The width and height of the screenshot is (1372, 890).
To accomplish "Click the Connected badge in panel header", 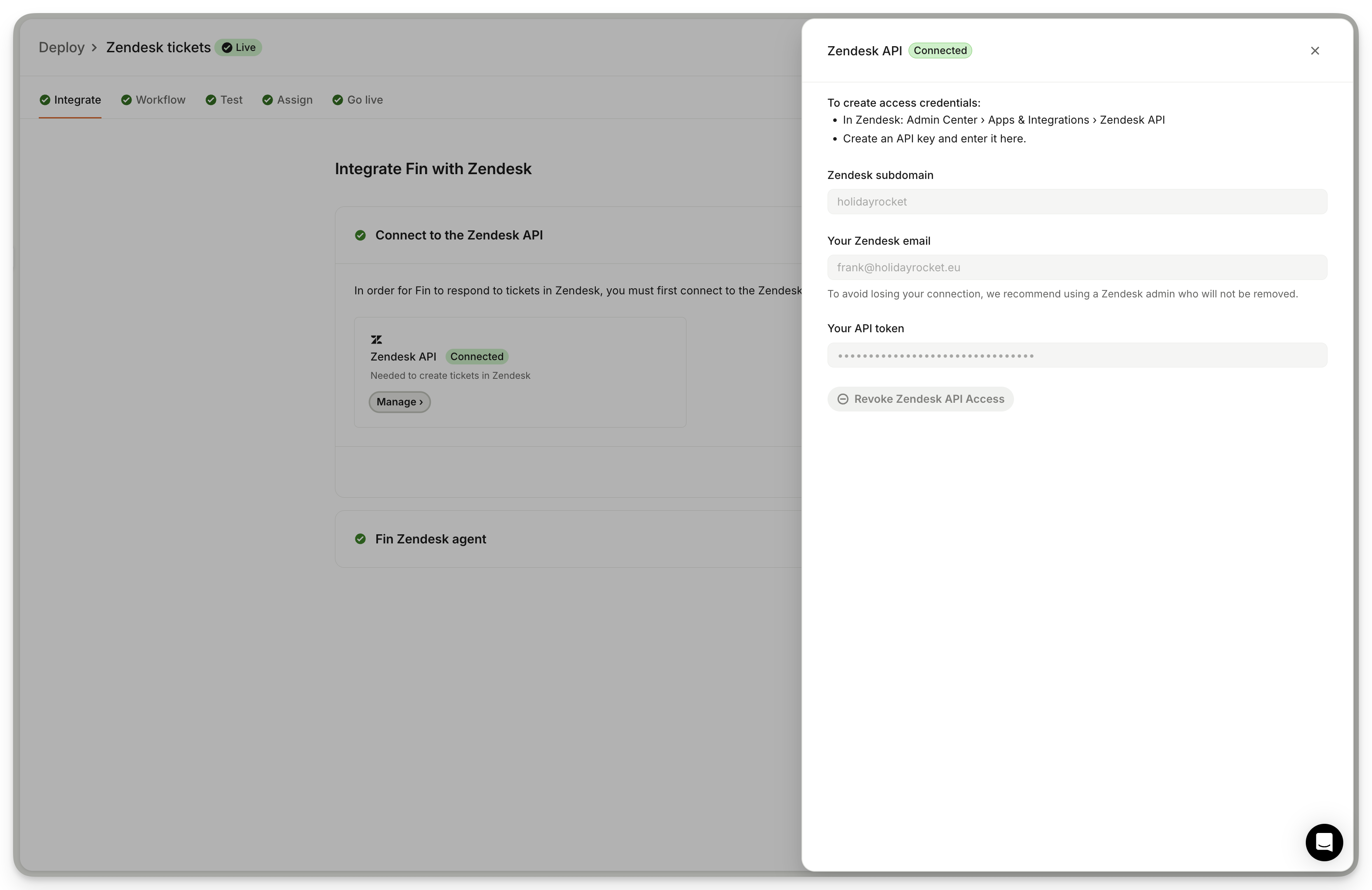I will (x=939, y=51).
